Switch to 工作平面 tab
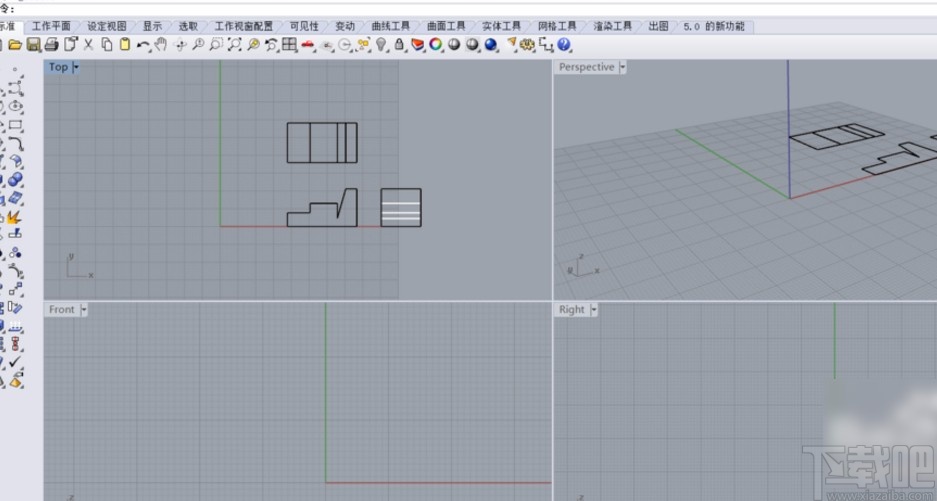Viewport: 937px width, 501px height. pos(51,26)
